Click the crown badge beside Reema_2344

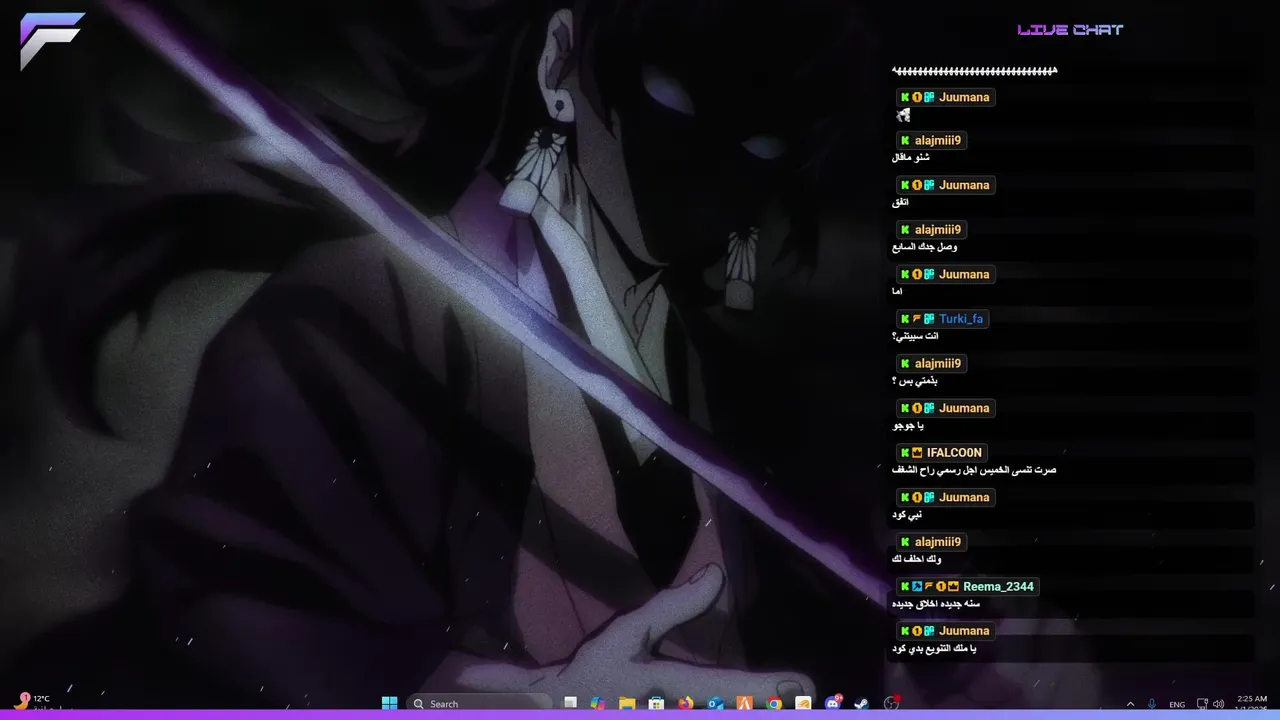pos(953,587)
